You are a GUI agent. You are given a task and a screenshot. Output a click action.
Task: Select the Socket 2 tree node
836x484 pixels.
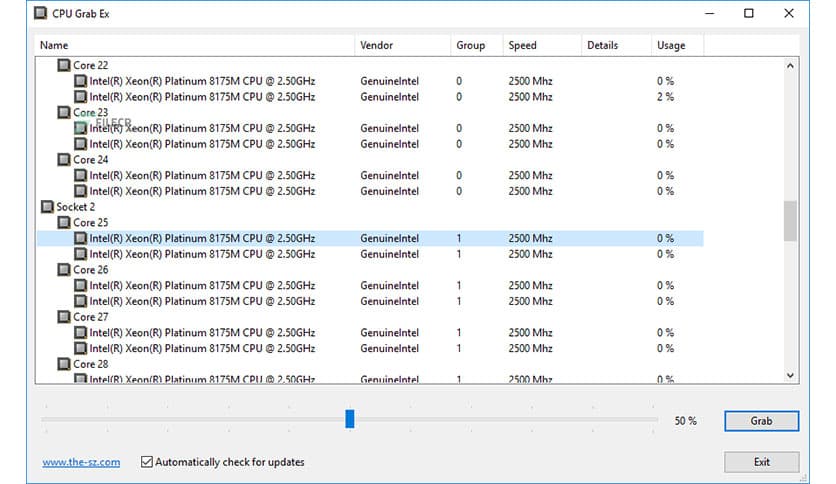(76, 207)
